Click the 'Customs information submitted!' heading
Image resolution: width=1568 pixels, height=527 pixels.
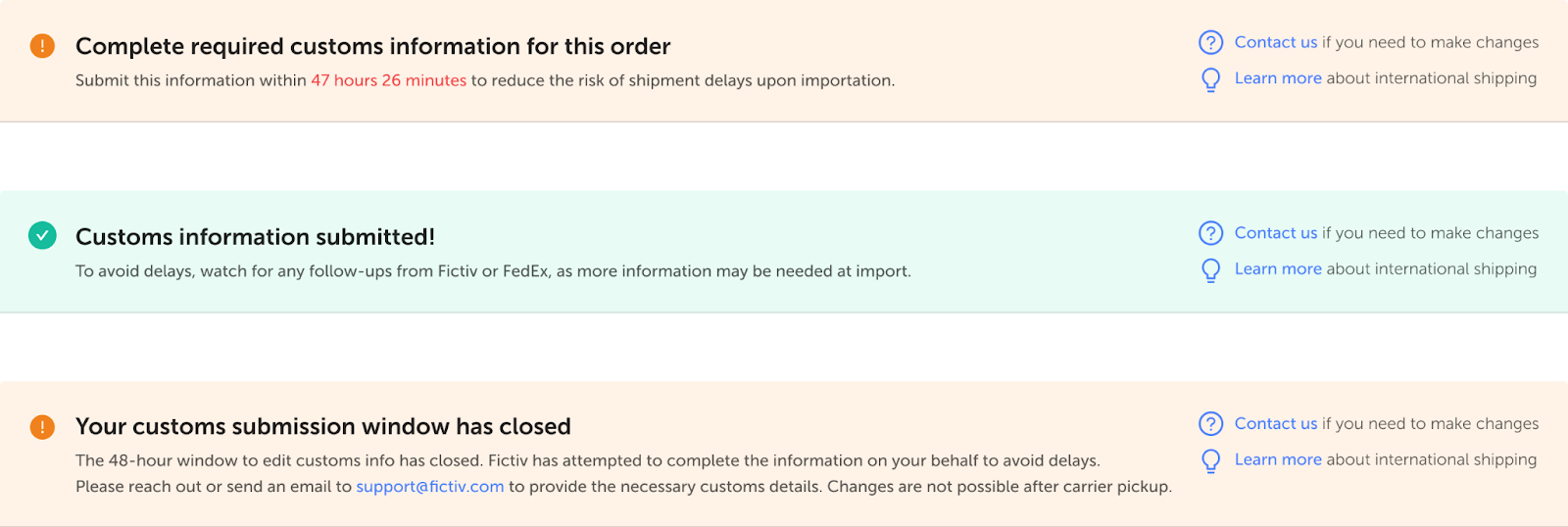coord(255,237)
